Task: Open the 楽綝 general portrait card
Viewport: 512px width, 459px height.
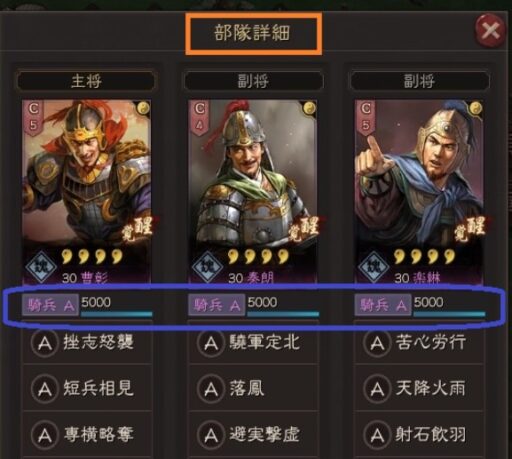Action: [419, 191]
